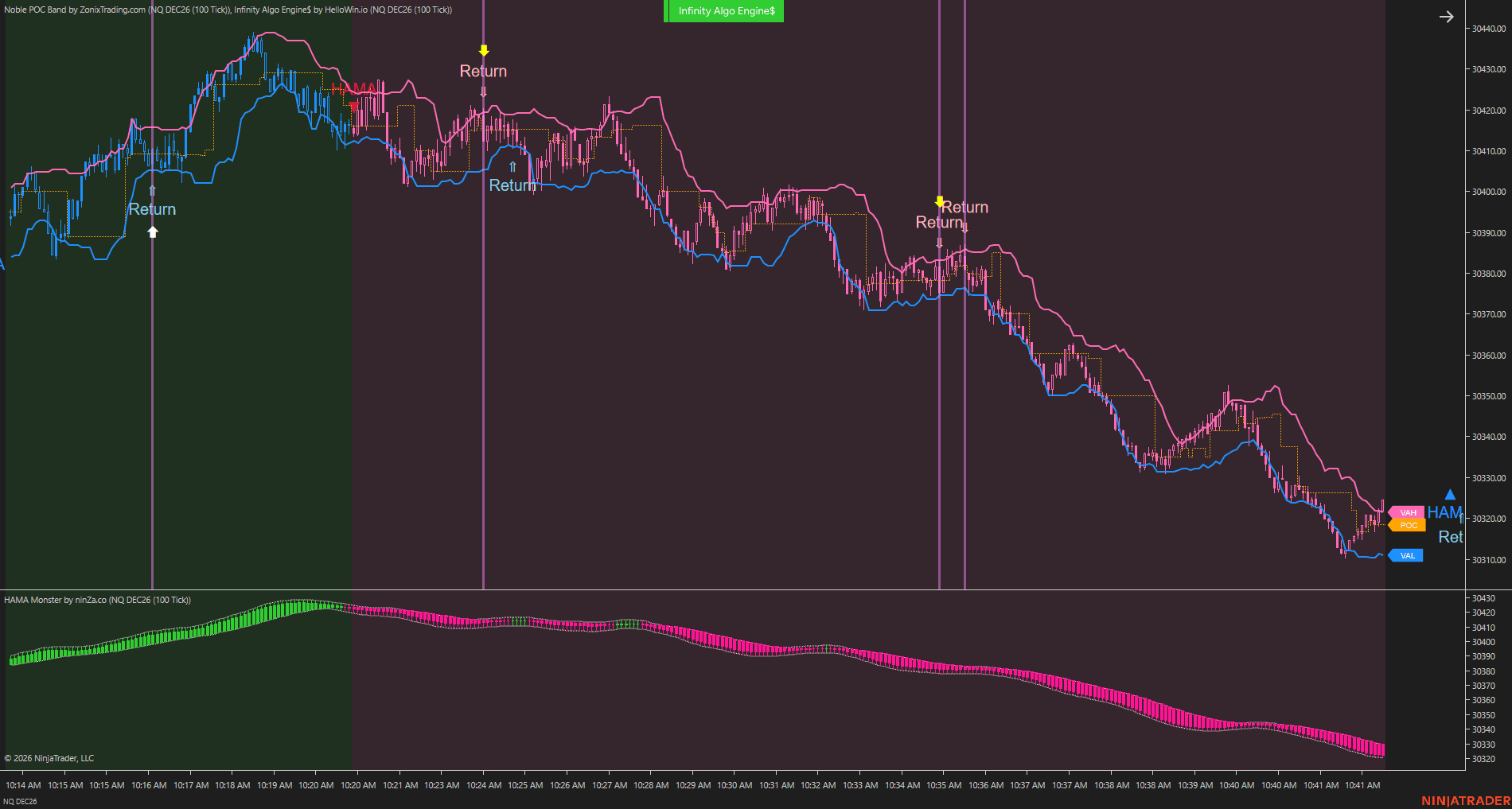
Task: Click the 10:35 AM time axis label
Action: click(x=944, y=785)
